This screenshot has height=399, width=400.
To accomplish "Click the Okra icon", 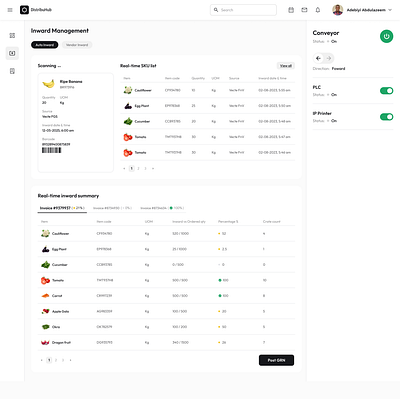I will (x=45, y=327).
